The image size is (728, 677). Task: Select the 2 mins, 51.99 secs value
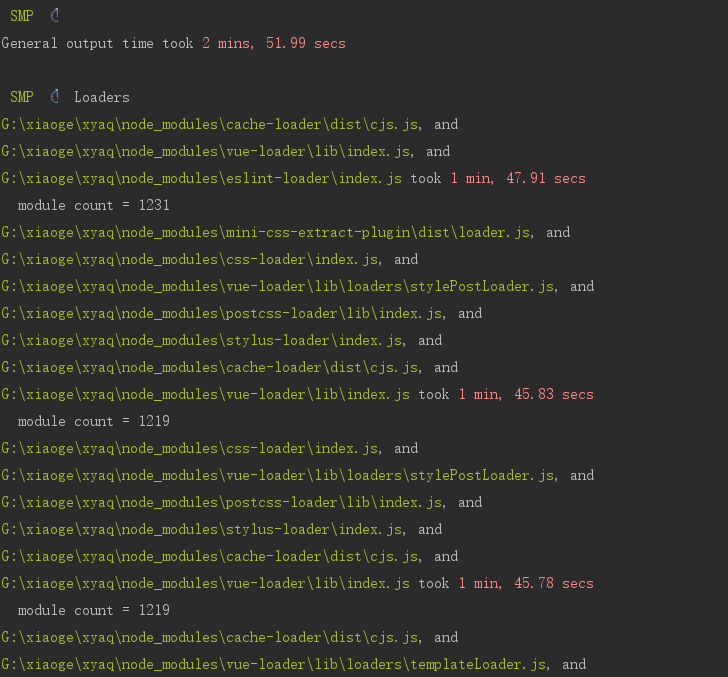pos(273,43)
